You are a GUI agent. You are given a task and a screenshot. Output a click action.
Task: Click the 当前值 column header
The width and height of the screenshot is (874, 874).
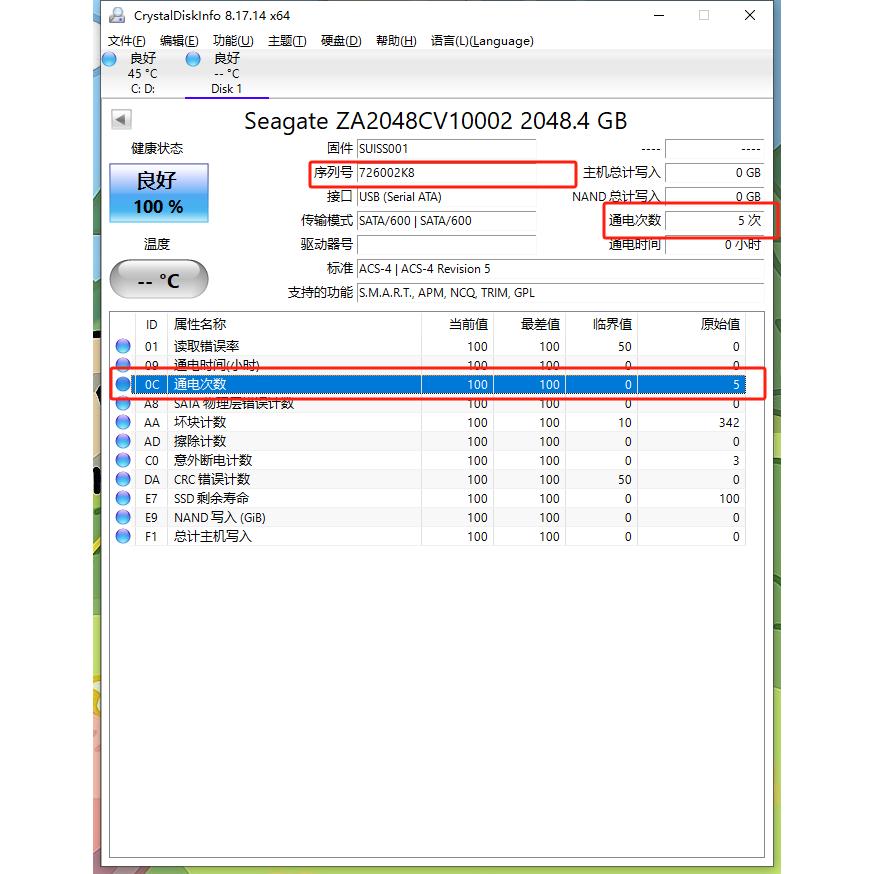(x=458, y=324)
